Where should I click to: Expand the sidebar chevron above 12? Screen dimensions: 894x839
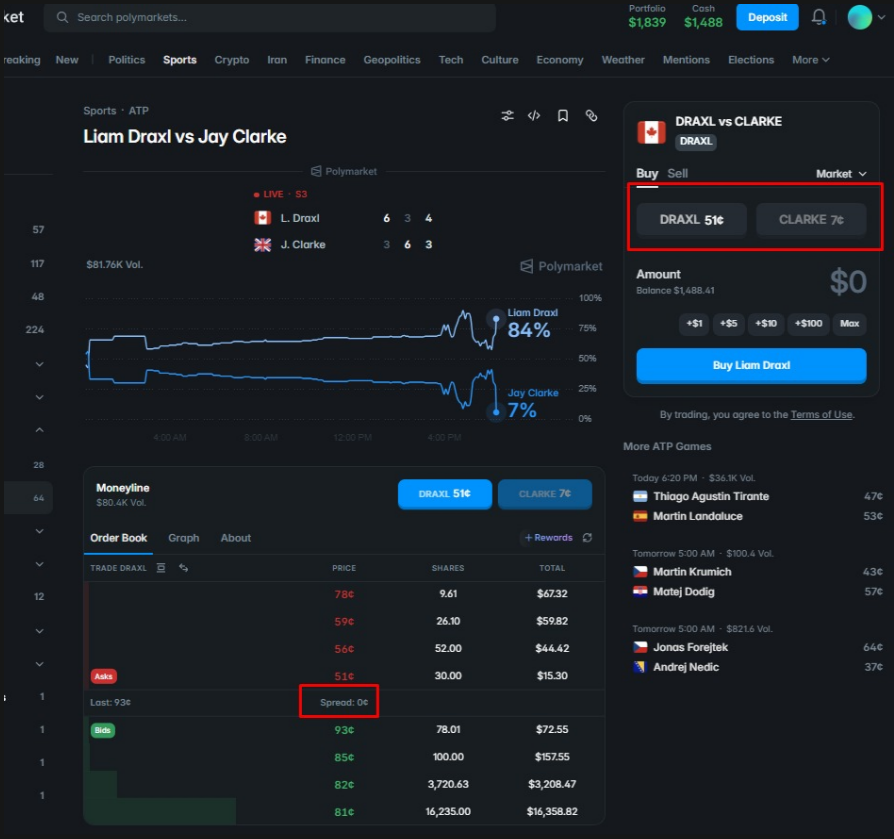(x=39, y=564)
